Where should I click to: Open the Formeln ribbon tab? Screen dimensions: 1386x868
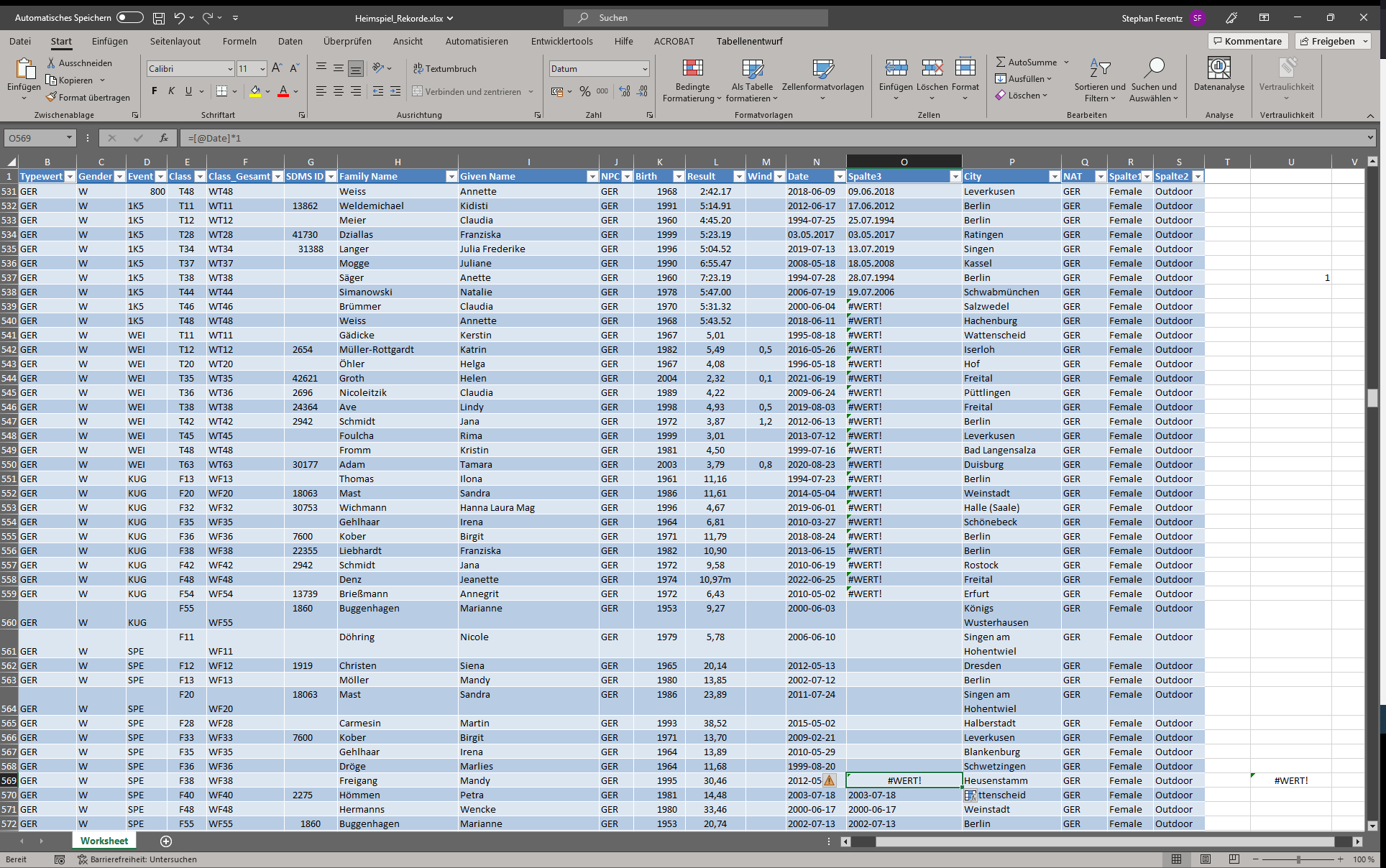coord(239,41)
